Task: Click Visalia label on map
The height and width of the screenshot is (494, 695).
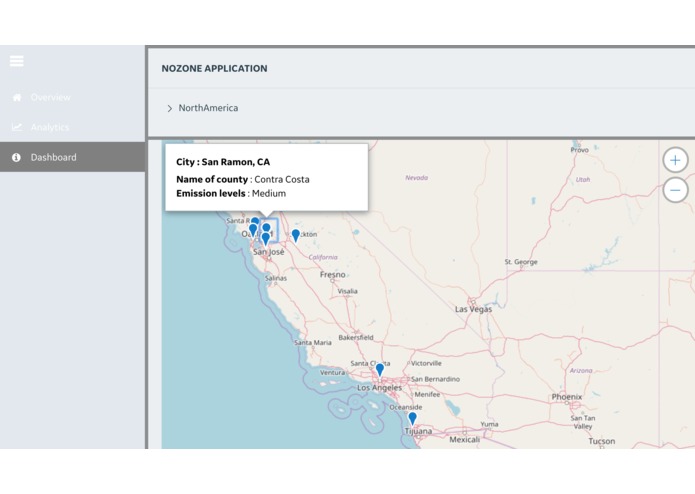Action: coord(348,291)
